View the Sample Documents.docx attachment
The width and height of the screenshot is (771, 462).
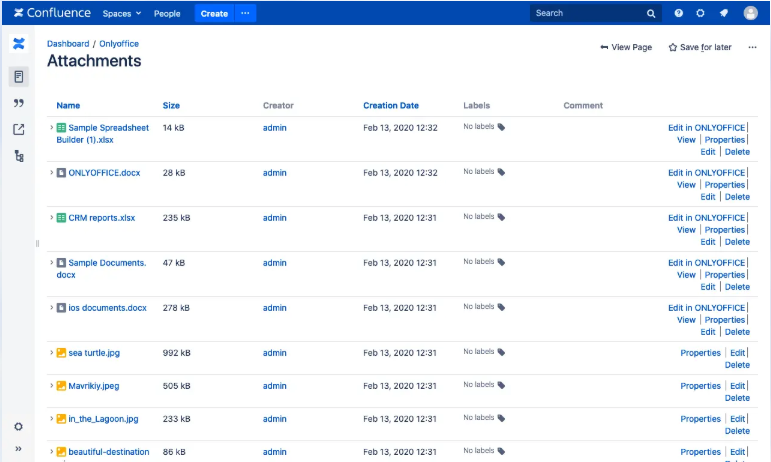click(686, 275)
